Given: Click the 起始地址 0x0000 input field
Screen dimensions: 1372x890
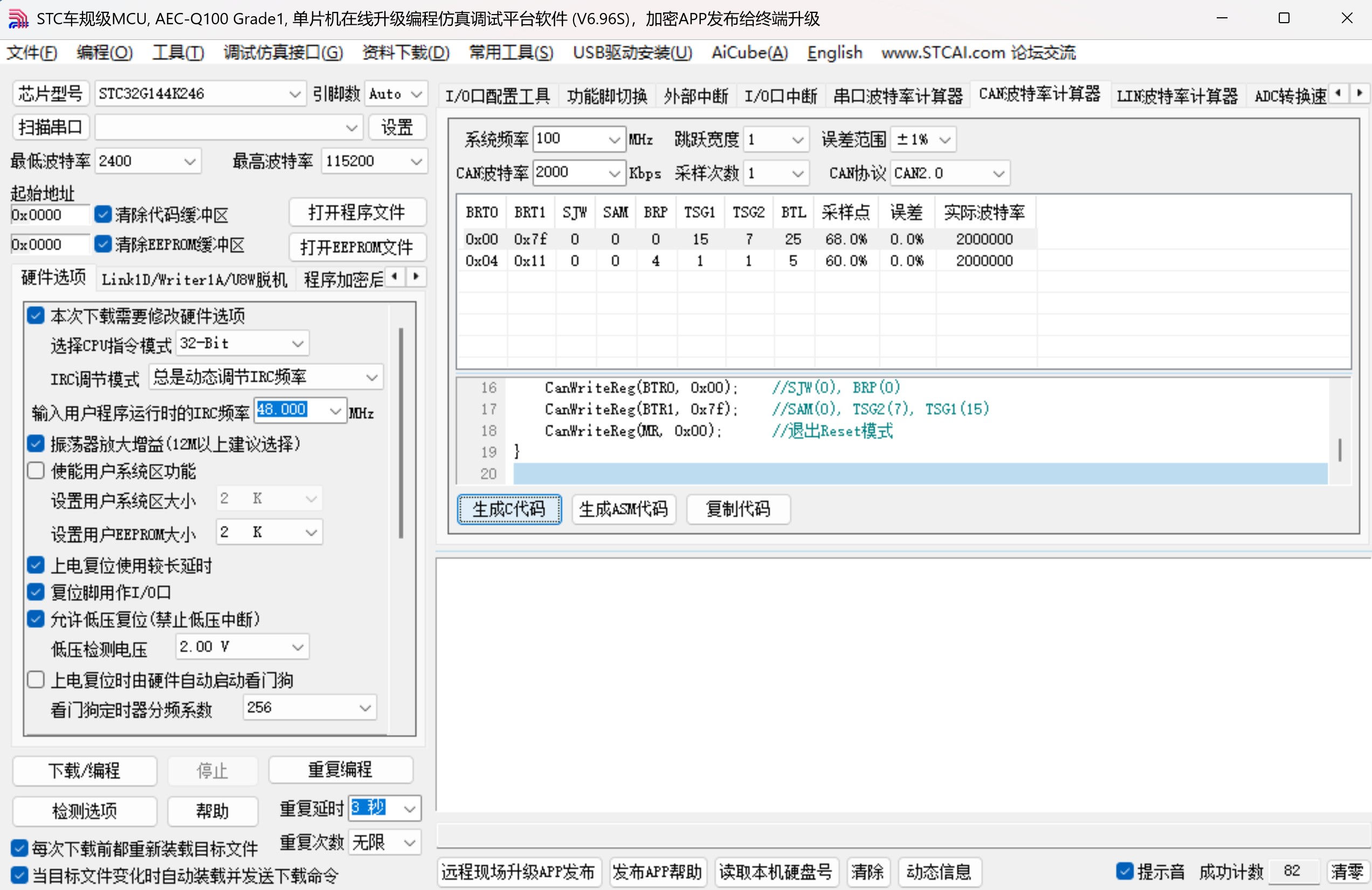Looking at the screenshot, I should click(49, 214).
